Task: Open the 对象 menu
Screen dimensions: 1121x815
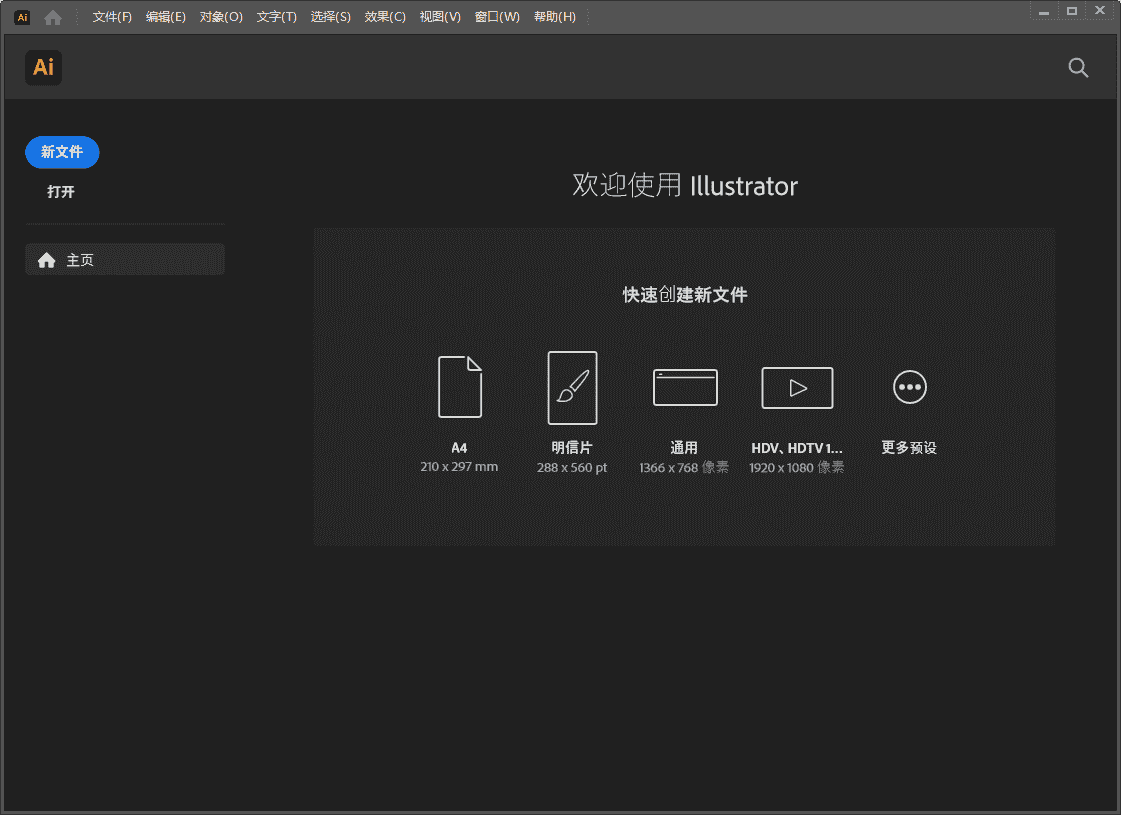Action: coord(220,16)
